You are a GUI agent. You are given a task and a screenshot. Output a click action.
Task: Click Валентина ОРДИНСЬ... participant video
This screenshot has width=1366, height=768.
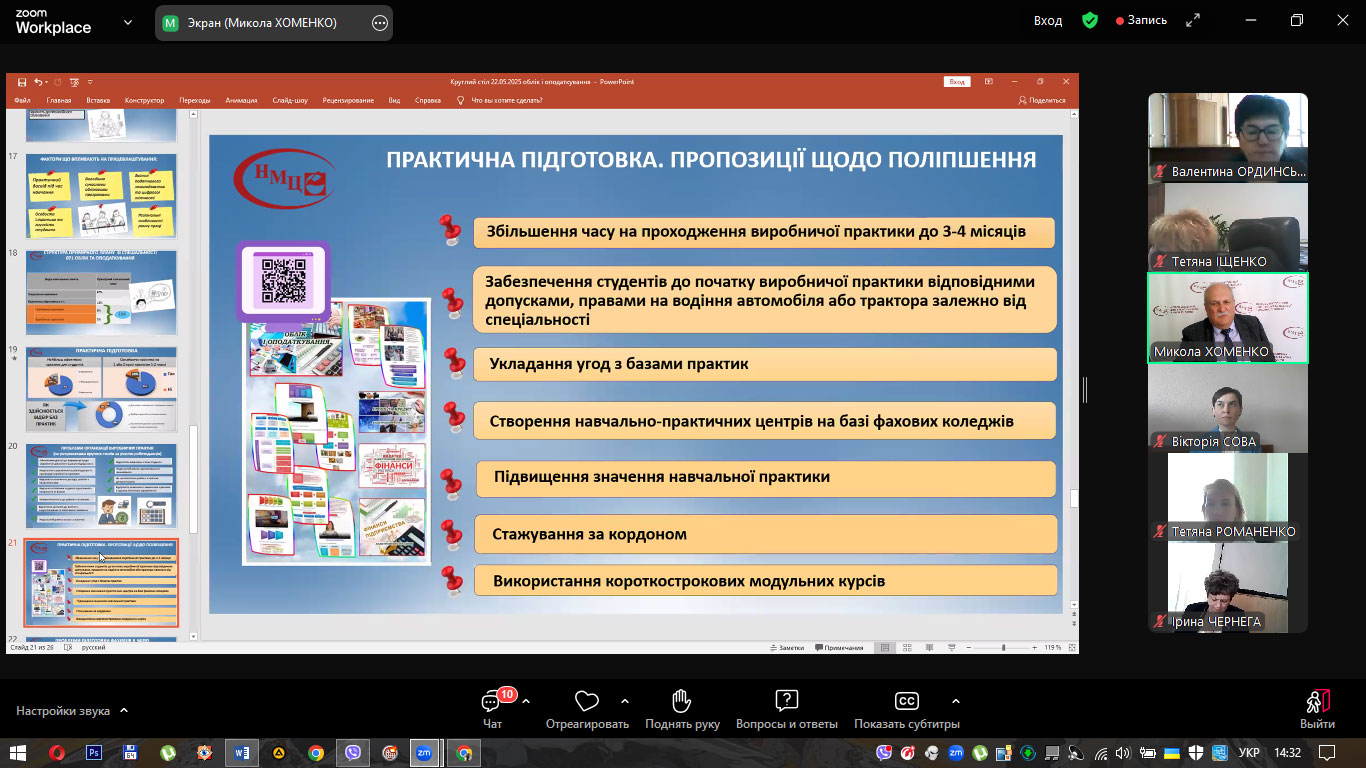[x=1228, y=137]
